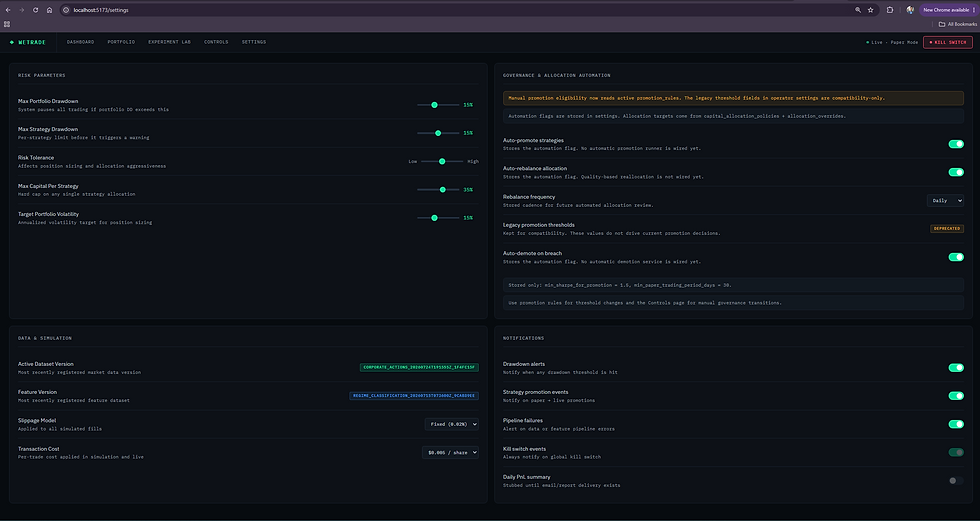Click the Risk Parameters section heading

click(x=42, y=75)
